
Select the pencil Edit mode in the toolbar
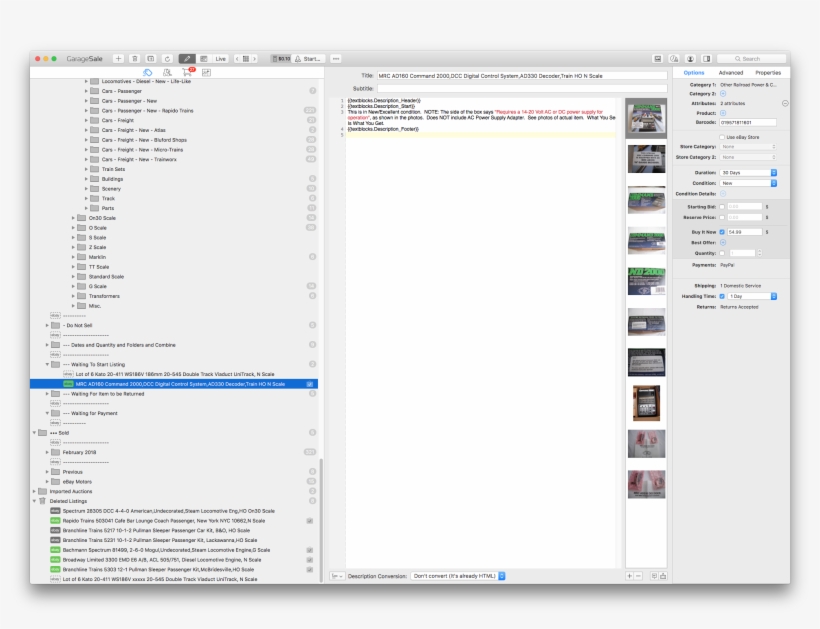(188, 58)
